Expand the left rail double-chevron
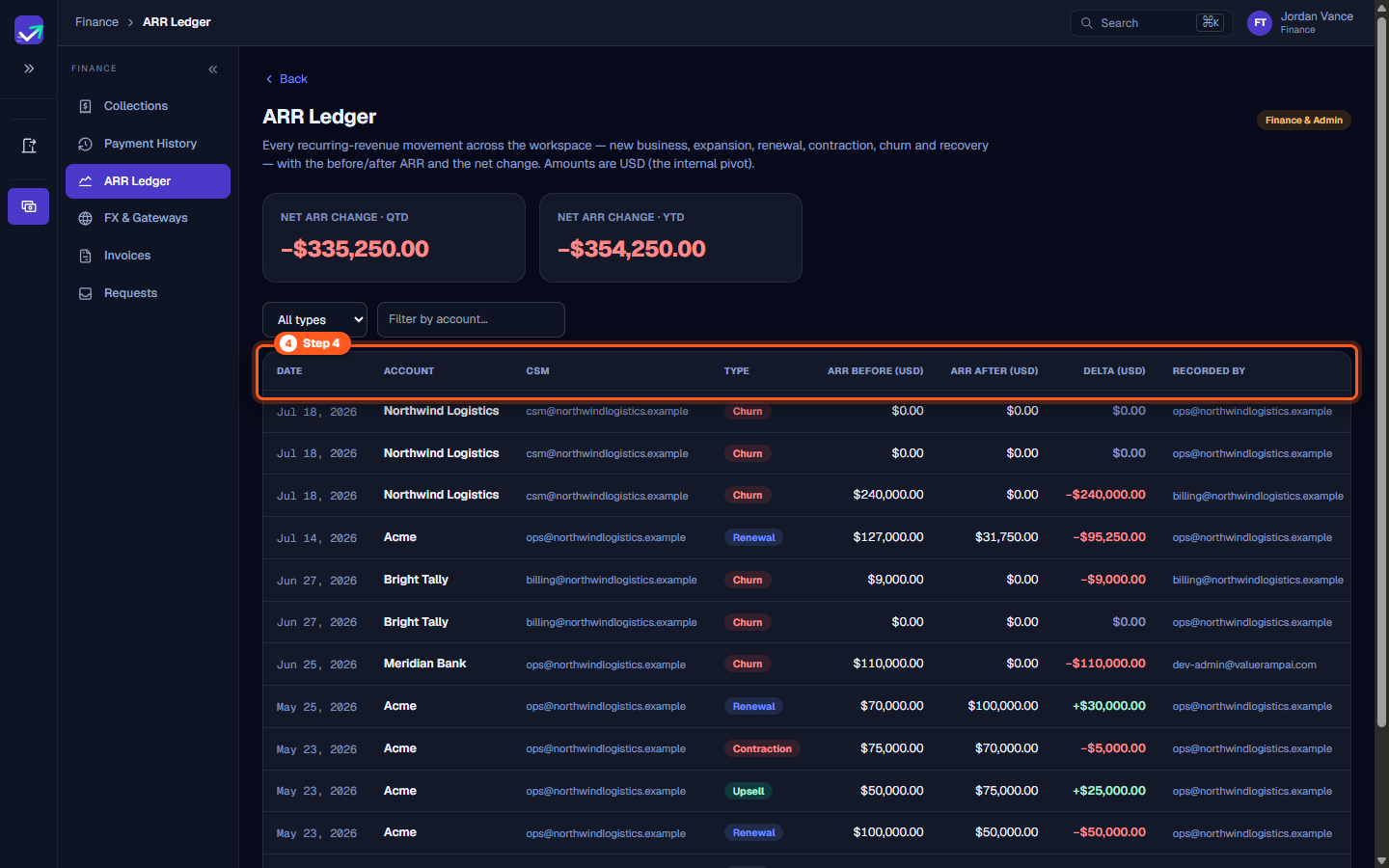The image size is (1389, 868). coord(29,68)
